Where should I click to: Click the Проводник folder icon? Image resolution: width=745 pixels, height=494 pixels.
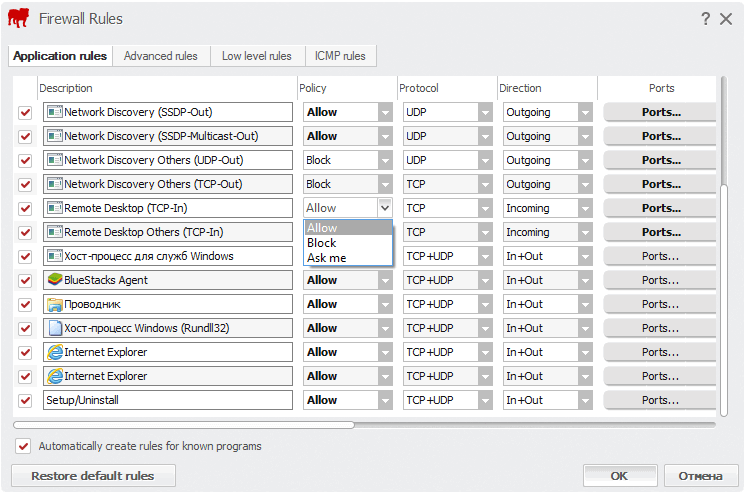point(55,304)
